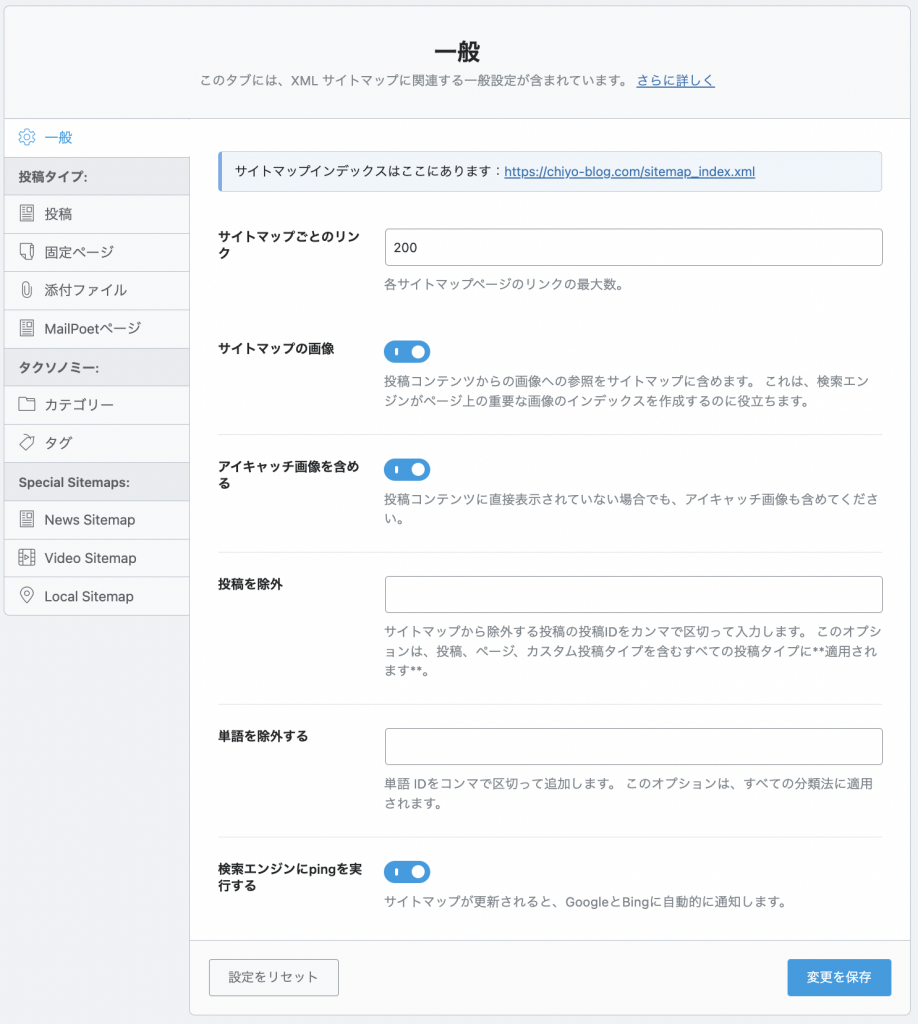The height and width of the screenshot is (1024, 918).
Task: Click the サイトマップごとのリンク setting label
Action: pyautogui.click(x=289, y=244)
